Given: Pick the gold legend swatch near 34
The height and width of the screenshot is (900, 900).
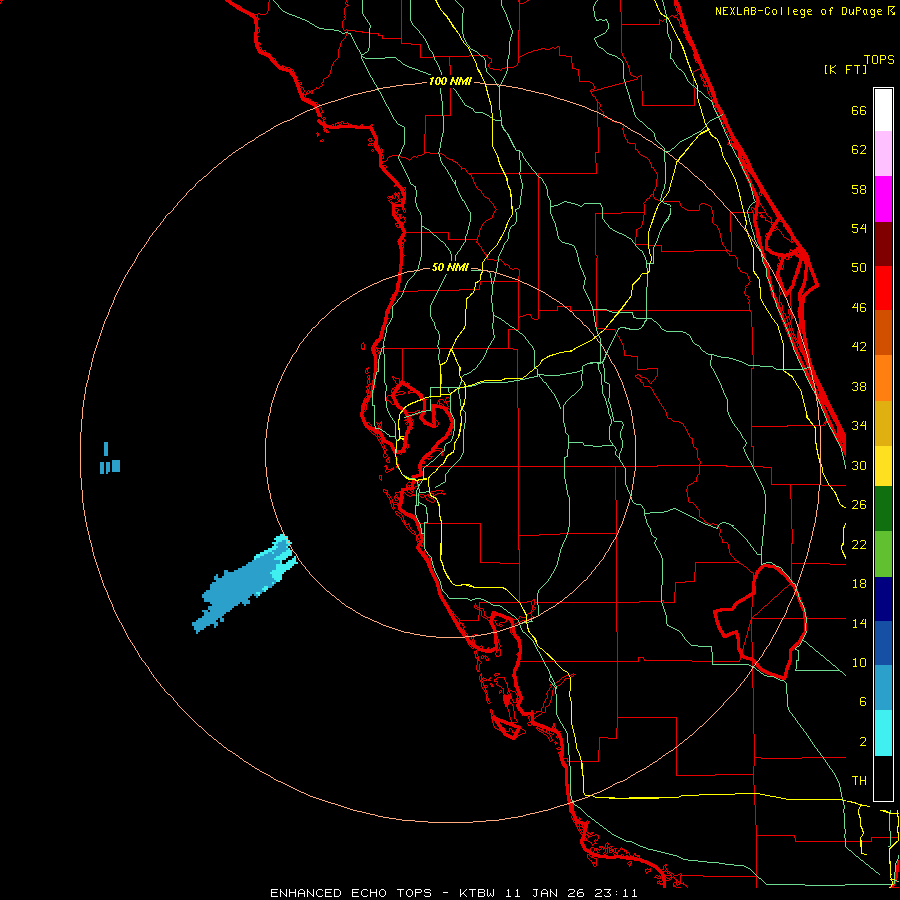Looking at the screenshot, I should point(883,423).
